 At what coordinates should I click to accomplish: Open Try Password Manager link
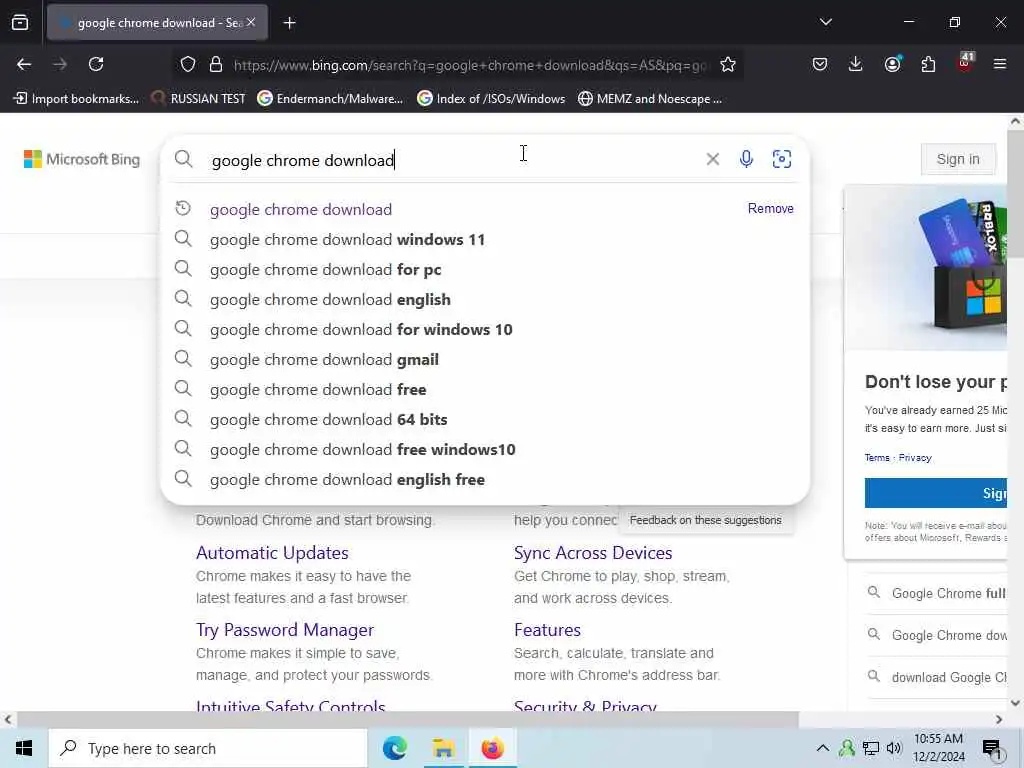click(285, 630)
